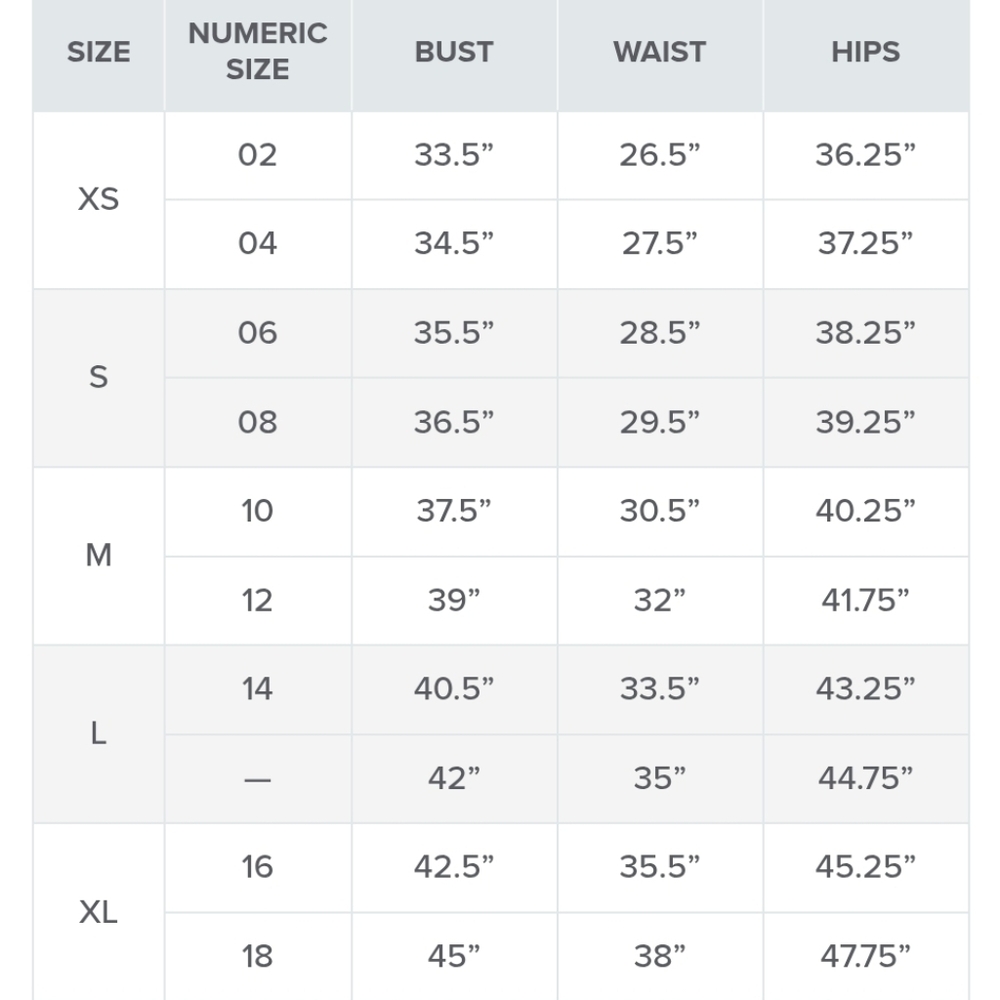Select the M size row label
This screenshot has width=1000, height=1000.
pyautogui.click(x=99, y=555)
